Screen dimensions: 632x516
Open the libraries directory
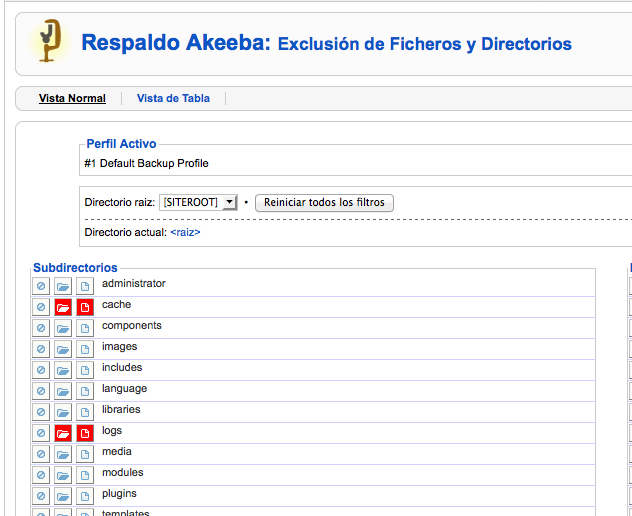point(121,409)
